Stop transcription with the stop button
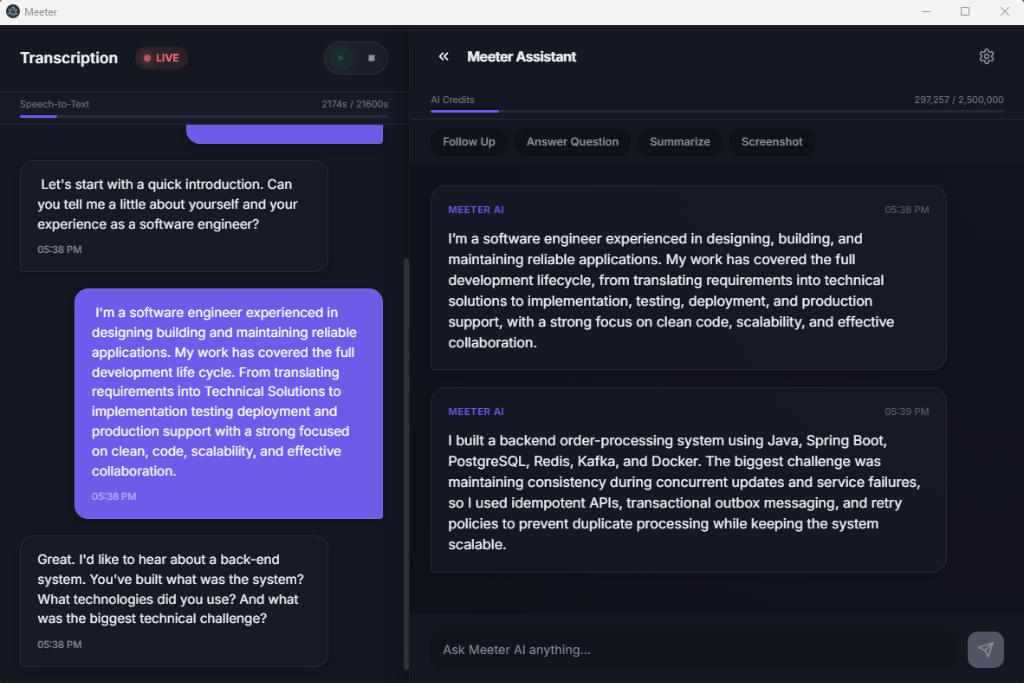The height and width of the screenshot is (683, 1024). (x=372, y=58)
